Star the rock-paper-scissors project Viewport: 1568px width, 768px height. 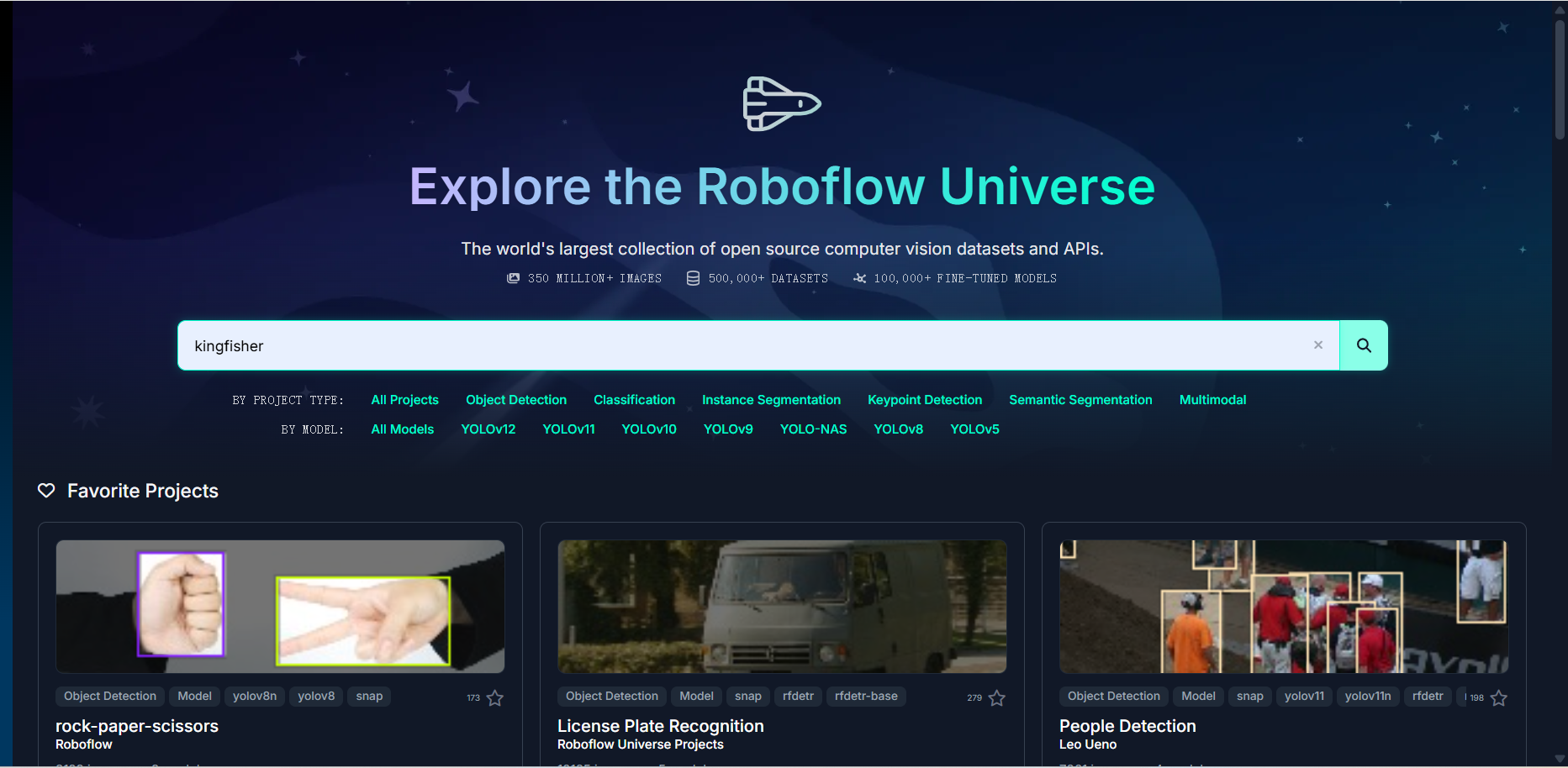pos(495,698)
